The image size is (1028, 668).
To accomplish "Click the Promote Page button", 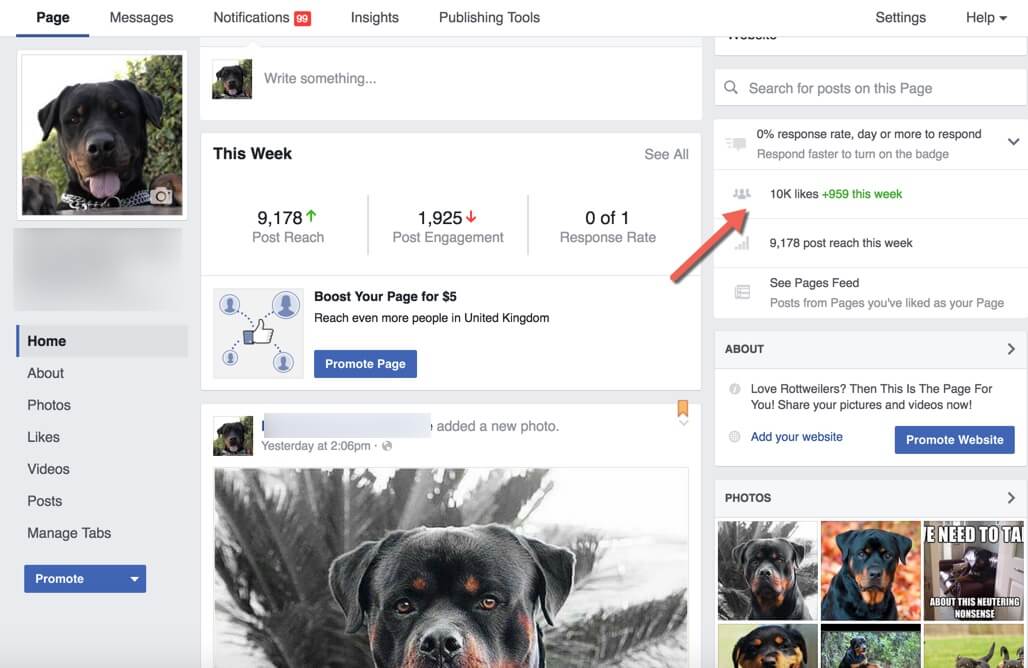I will pyautogui.click(x=365, y=364).
